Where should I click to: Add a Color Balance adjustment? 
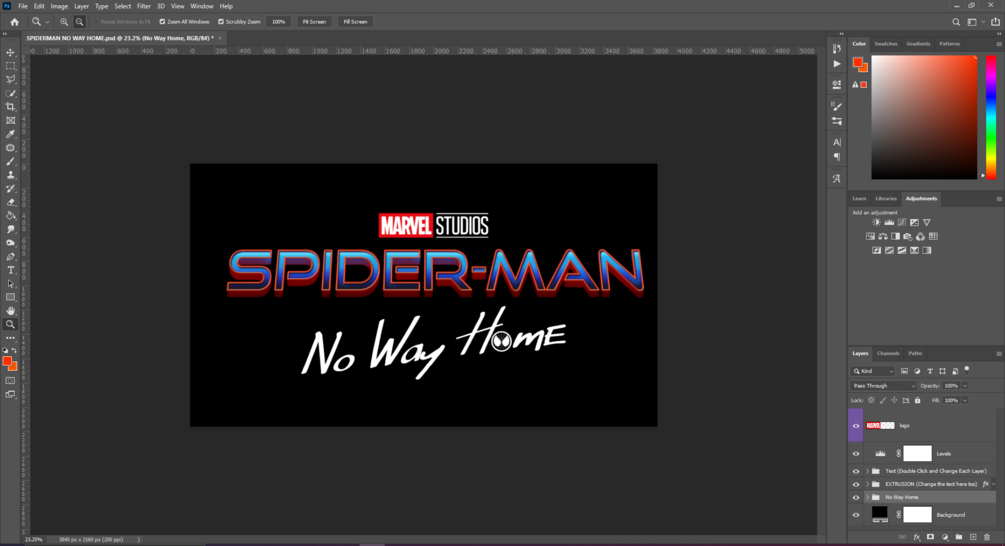(883, 236)
